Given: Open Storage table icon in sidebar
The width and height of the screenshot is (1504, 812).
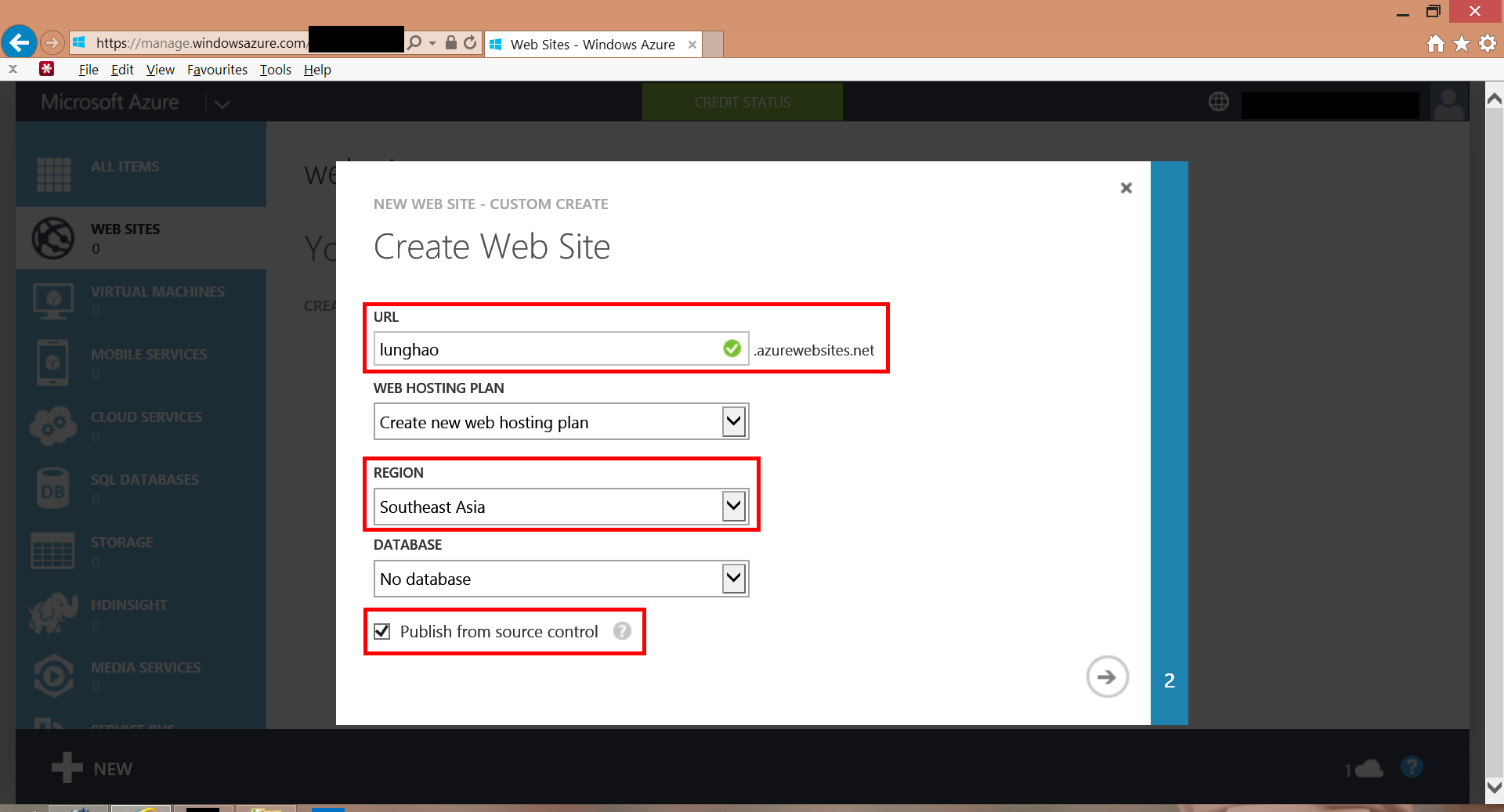Looking at the screenshot, I should [x=52, y=550].
